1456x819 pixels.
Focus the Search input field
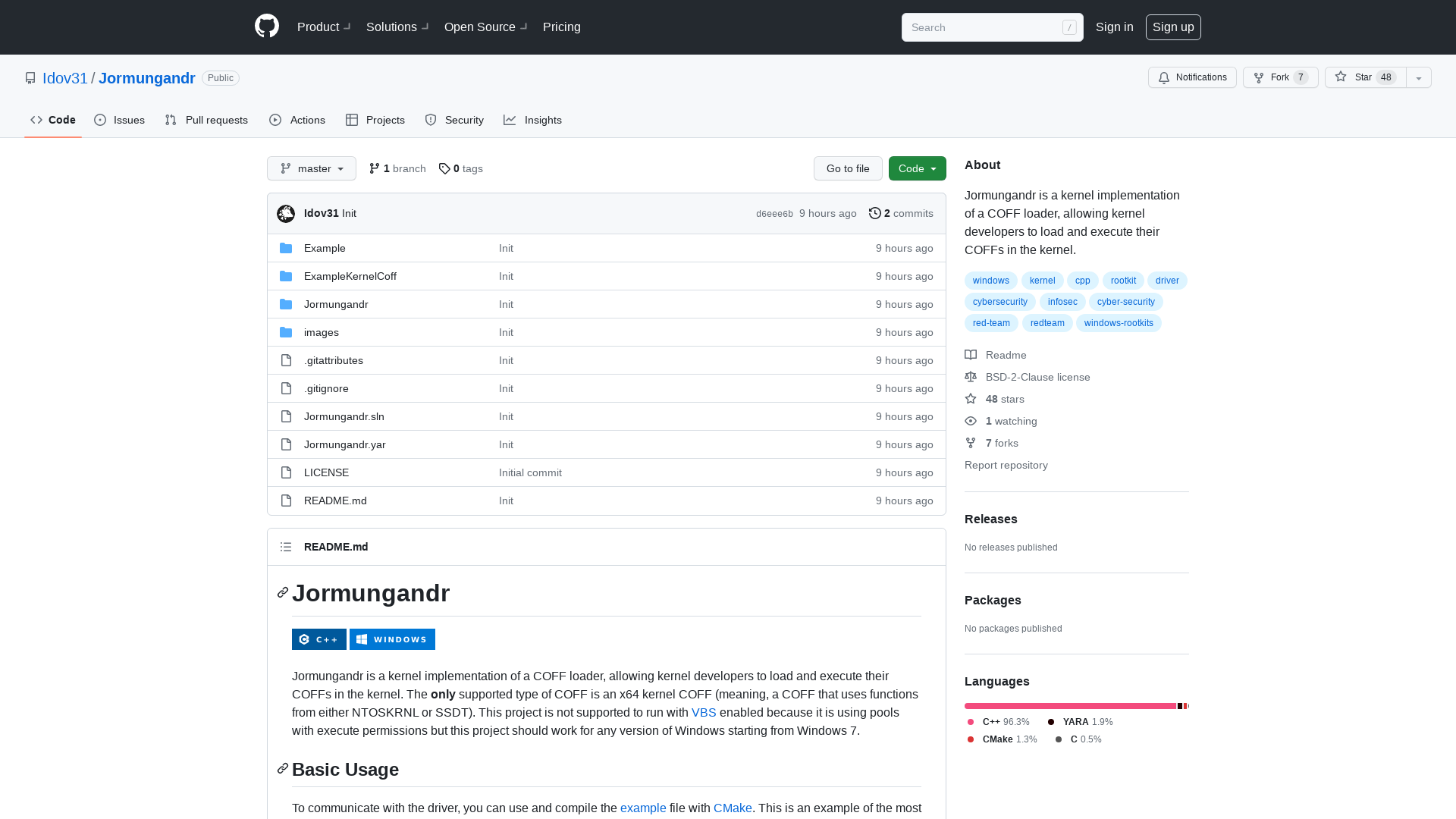click(993, 27)
